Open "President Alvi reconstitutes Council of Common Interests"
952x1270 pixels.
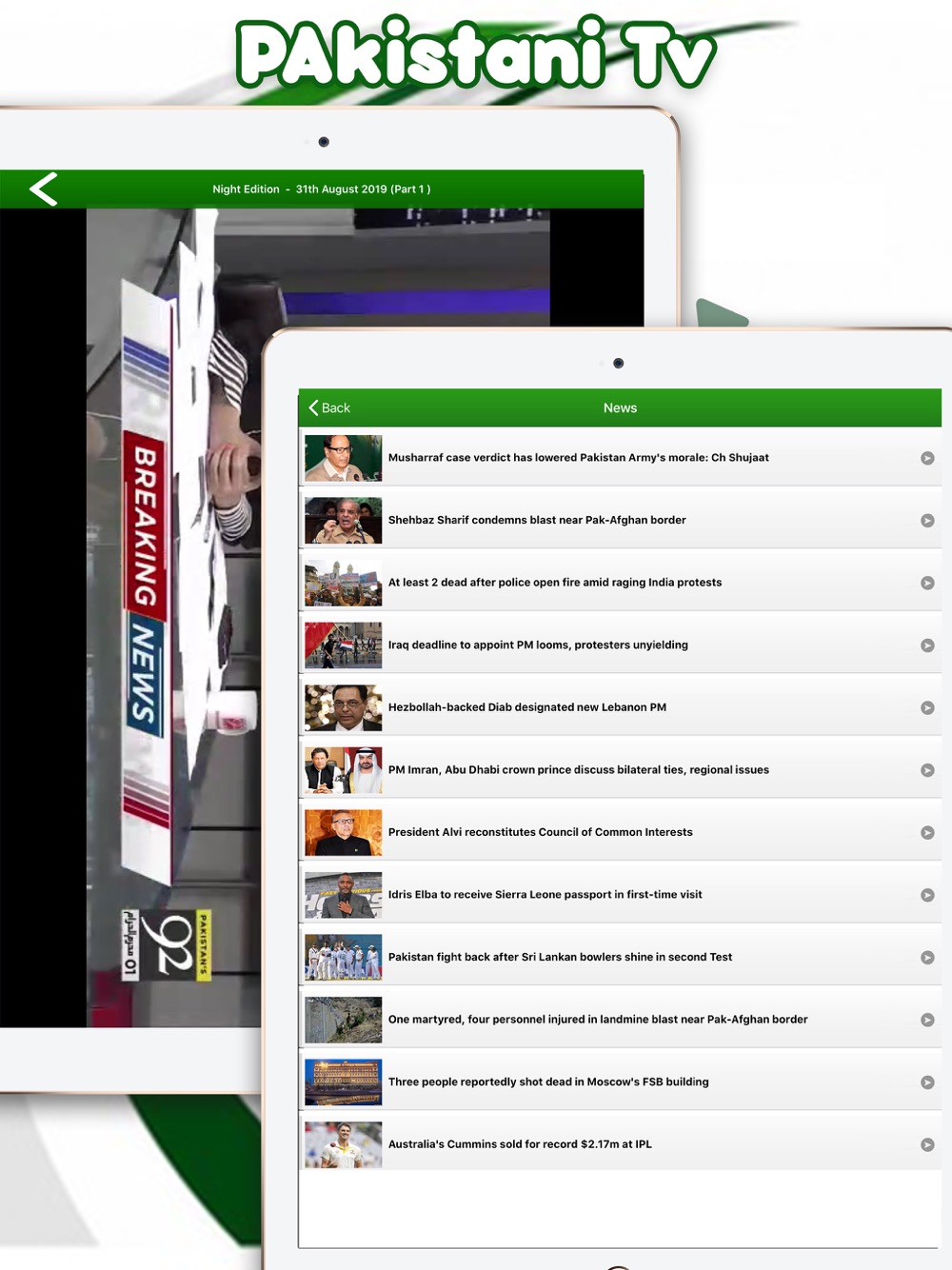pyautogui.click(x=541, y=832)
